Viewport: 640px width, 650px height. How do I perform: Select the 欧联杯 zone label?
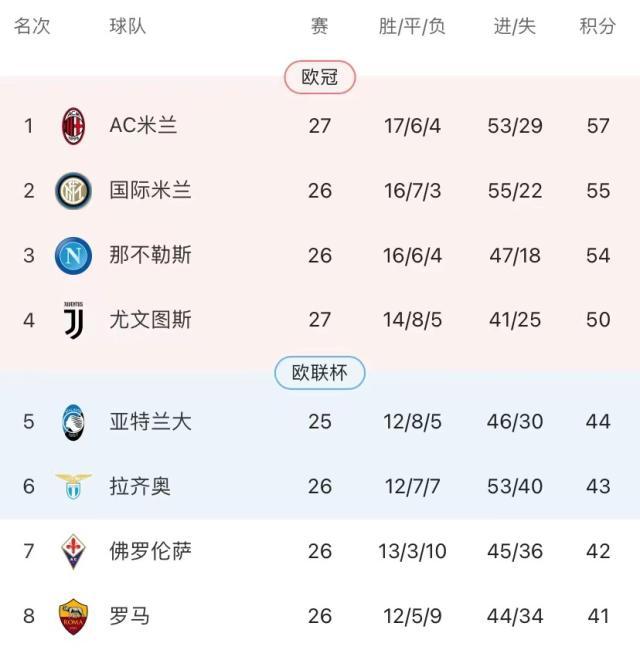[x=320, y=373]
